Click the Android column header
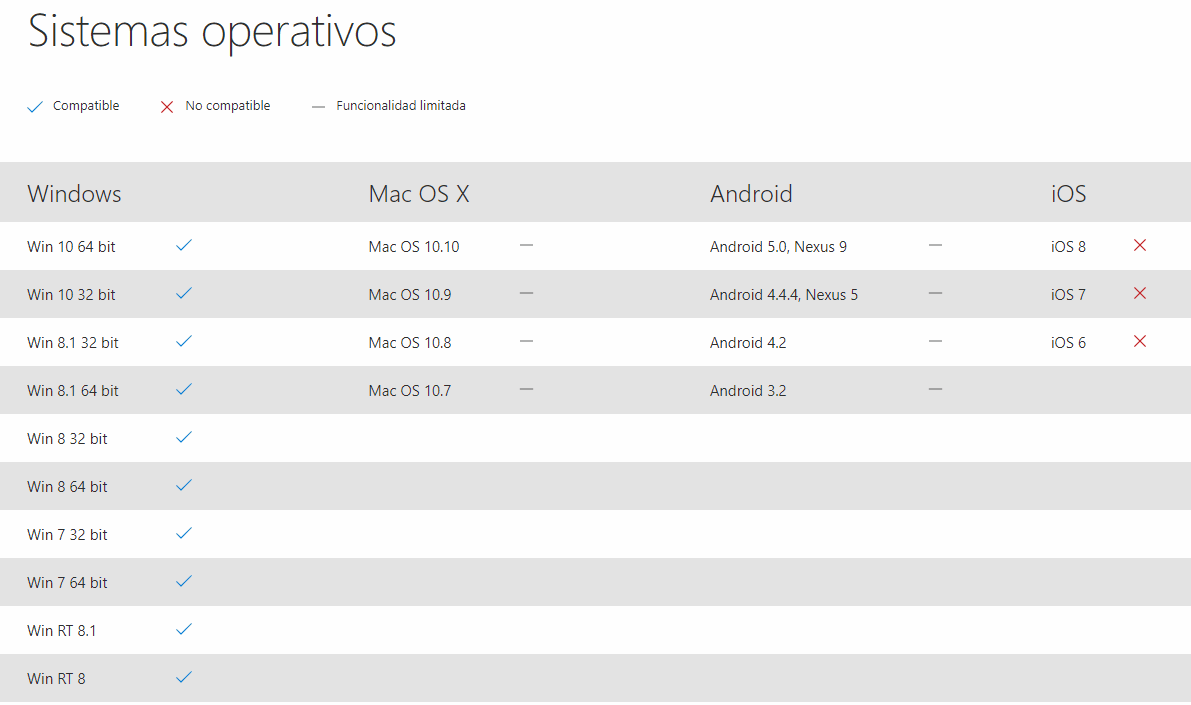Viewport: 1191px width, 705px height. point(751,194)
